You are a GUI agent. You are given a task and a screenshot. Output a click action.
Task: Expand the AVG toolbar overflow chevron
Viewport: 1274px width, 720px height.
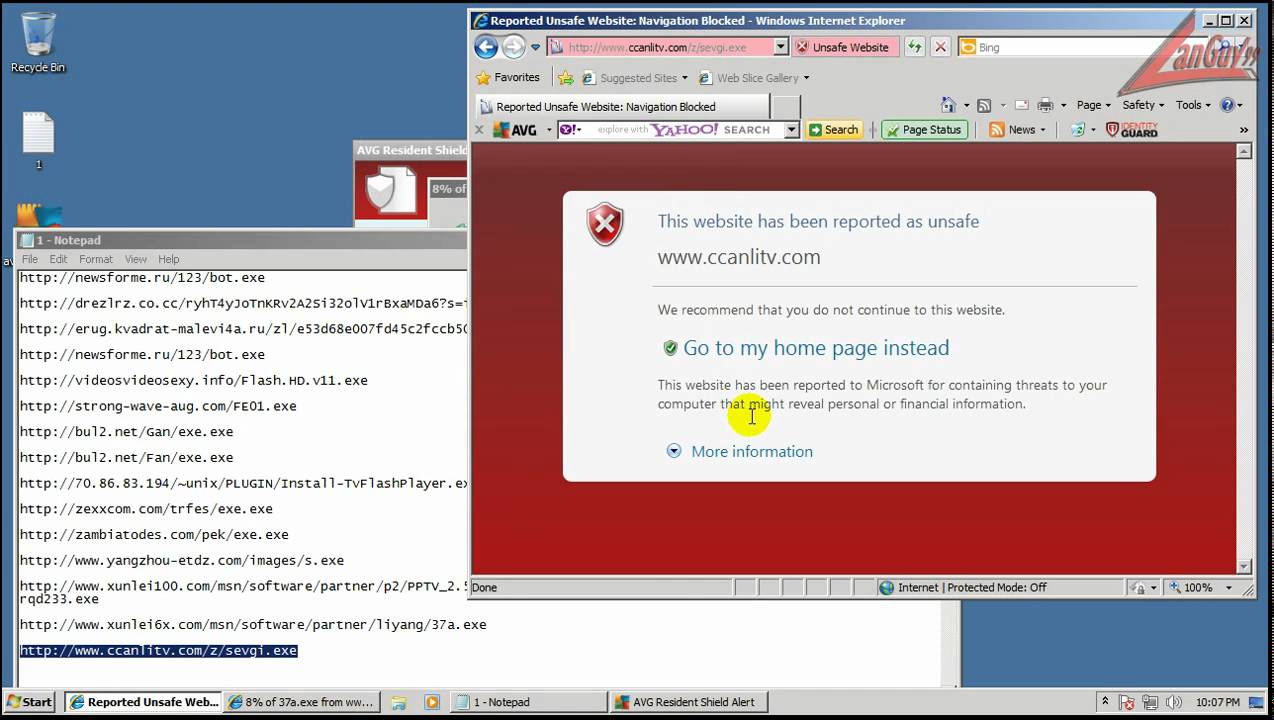pos(1244,130)
